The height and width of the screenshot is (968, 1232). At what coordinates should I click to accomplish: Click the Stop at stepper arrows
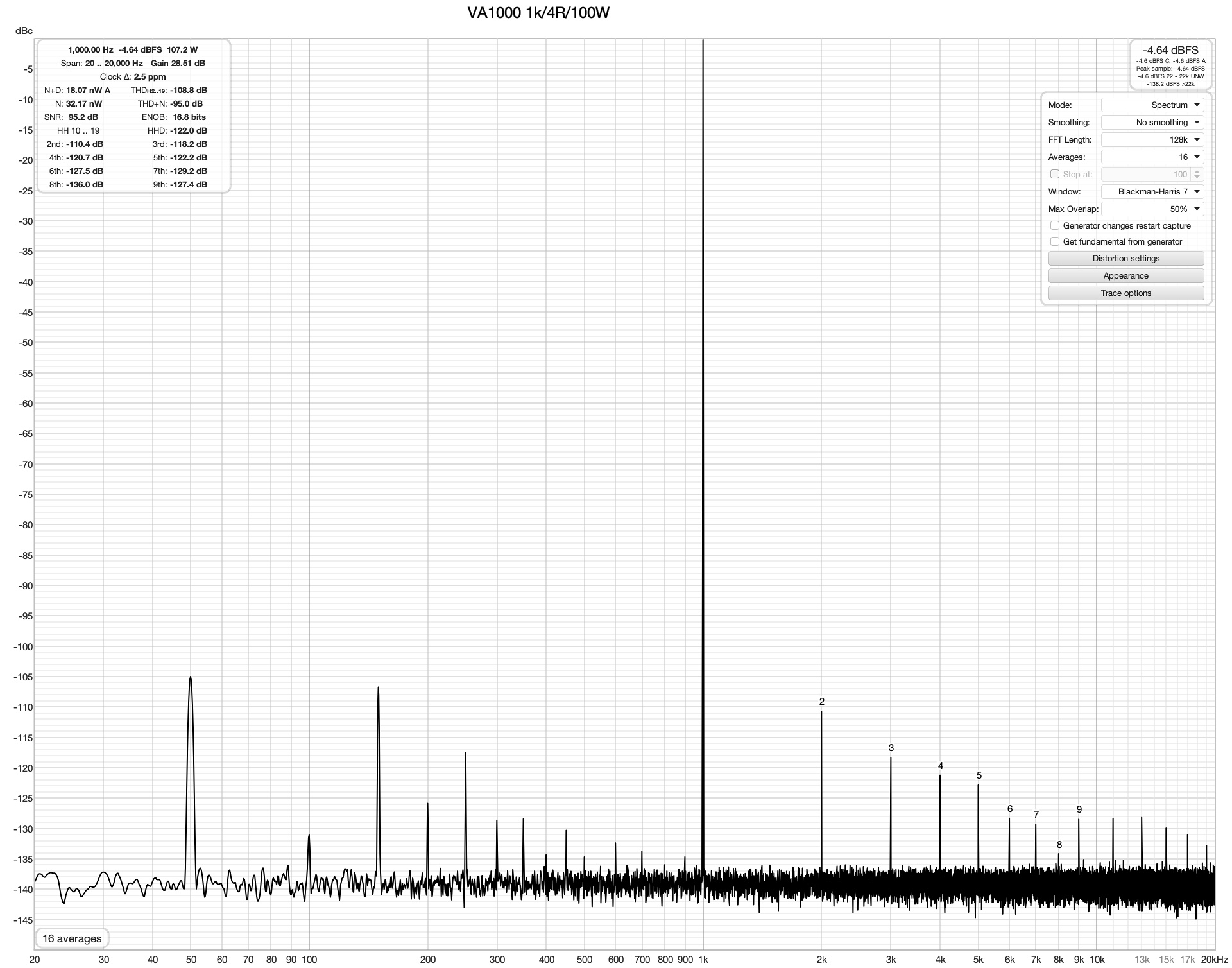coord(1197,174)
